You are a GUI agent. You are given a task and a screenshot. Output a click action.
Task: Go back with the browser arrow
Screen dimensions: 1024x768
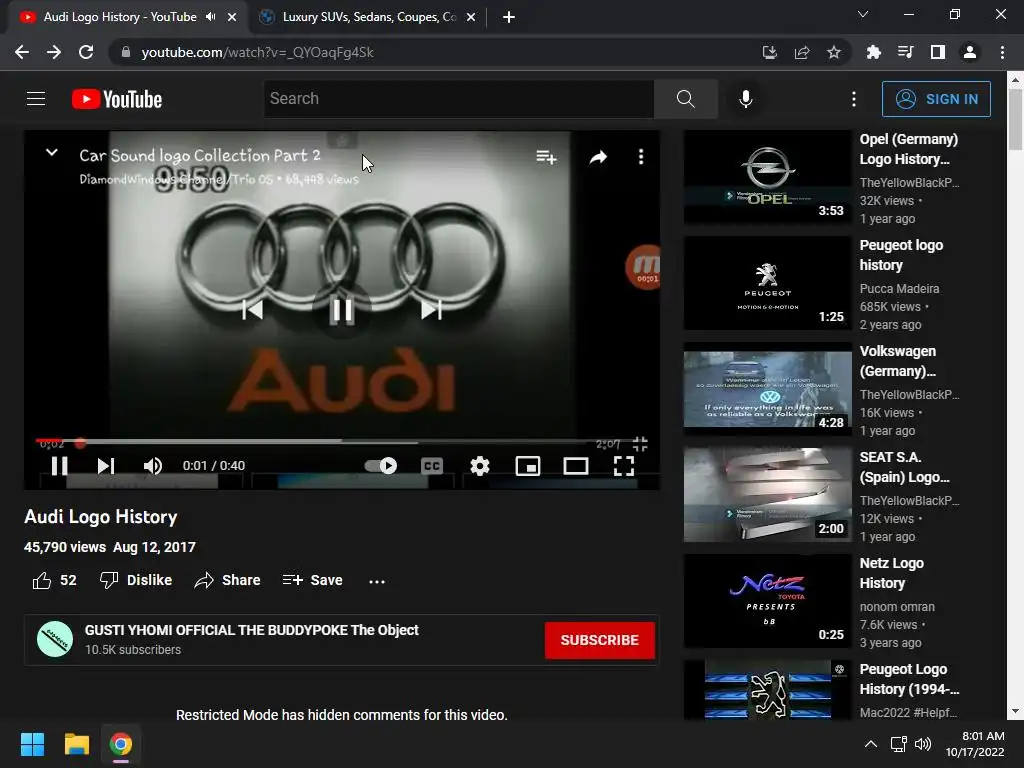22,52
